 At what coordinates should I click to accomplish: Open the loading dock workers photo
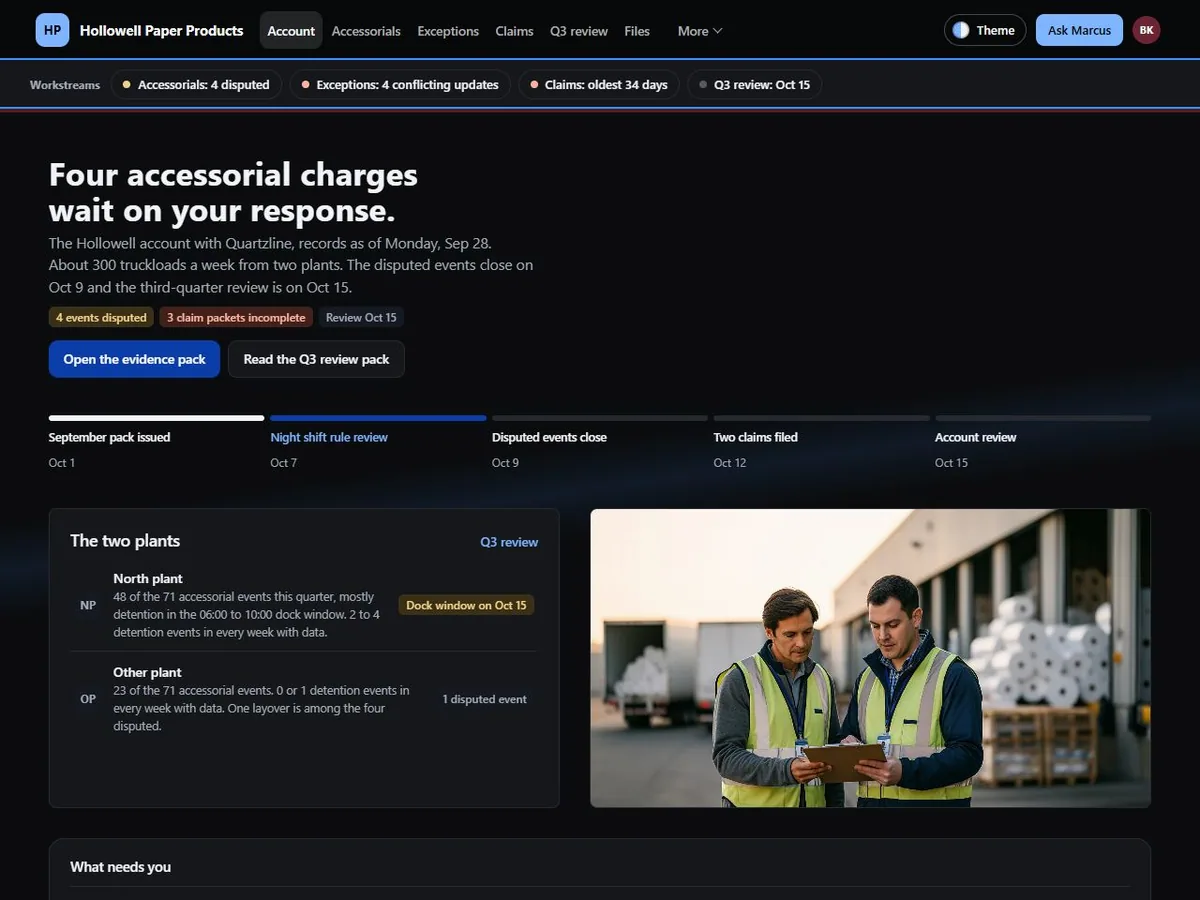870,658
